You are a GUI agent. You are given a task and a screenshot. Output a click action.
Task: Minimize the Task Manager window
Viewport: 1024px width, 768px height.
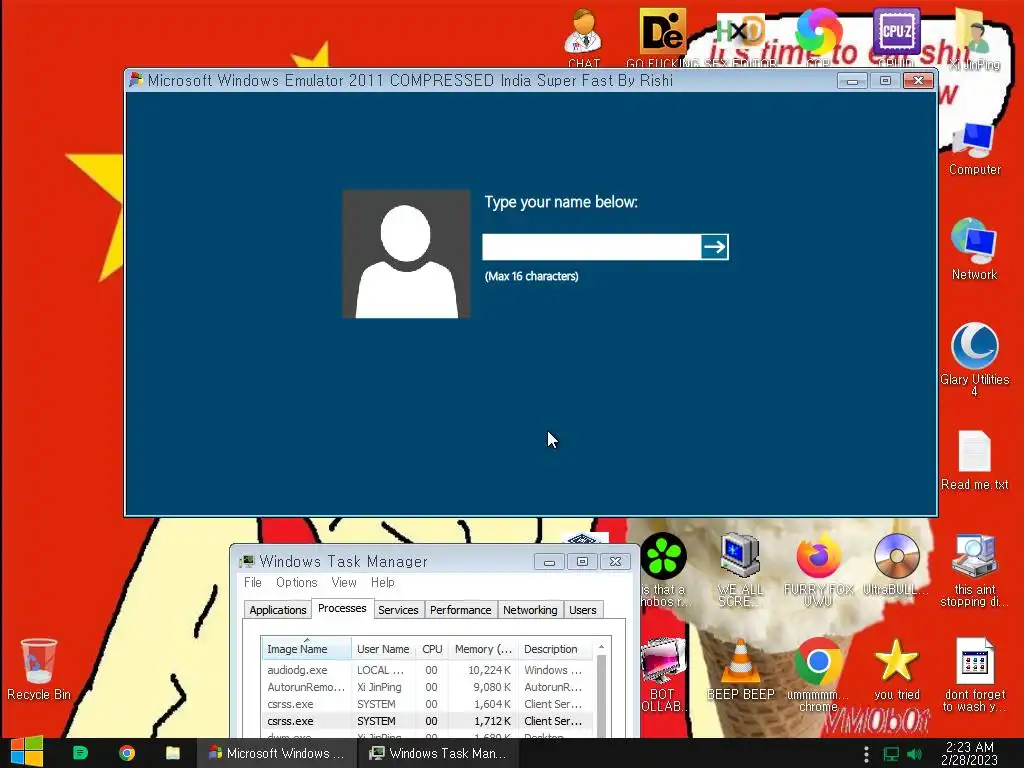pyautogui.click(x=549, y=562)
